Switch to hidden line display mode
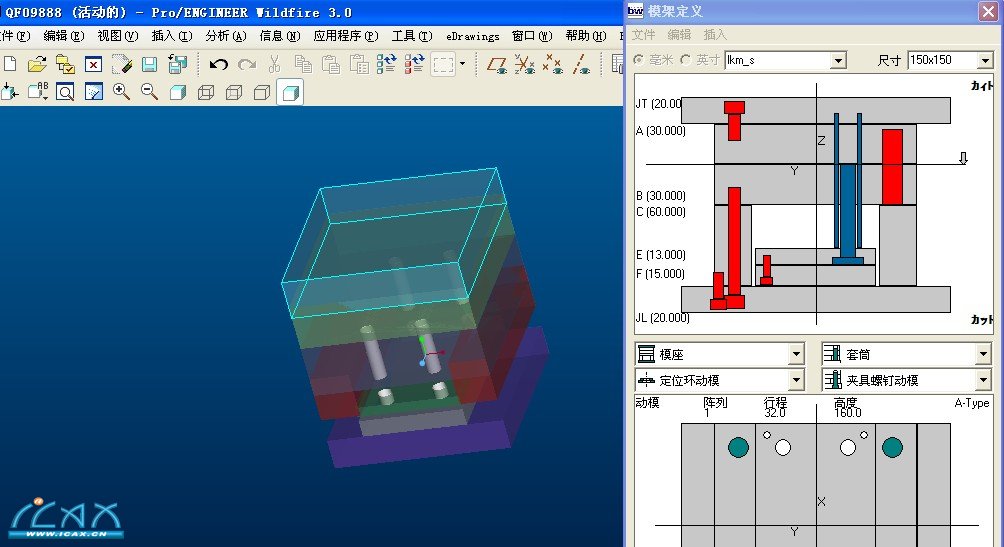 pos(234,92)
